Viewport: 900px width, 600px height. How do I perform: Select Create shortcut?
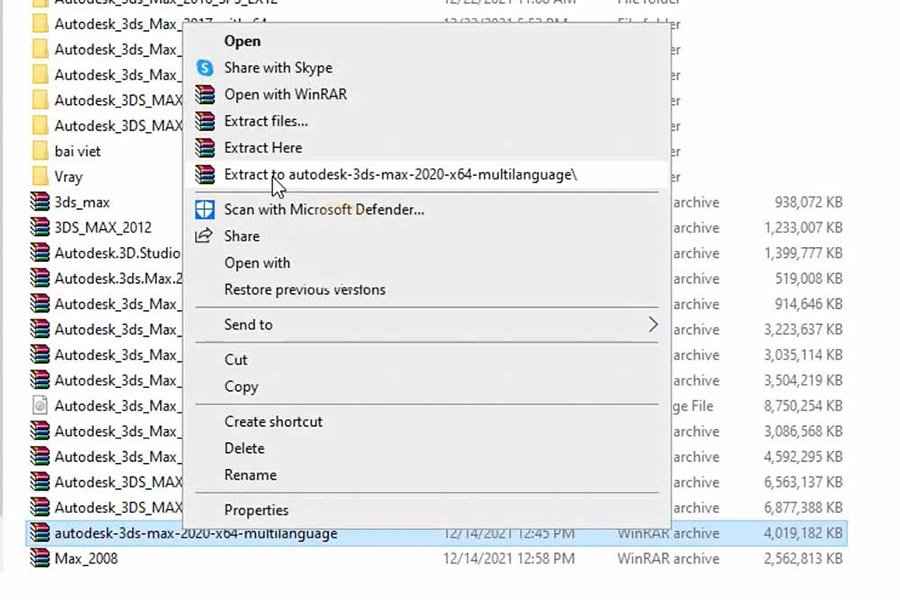tap(273, 421)
